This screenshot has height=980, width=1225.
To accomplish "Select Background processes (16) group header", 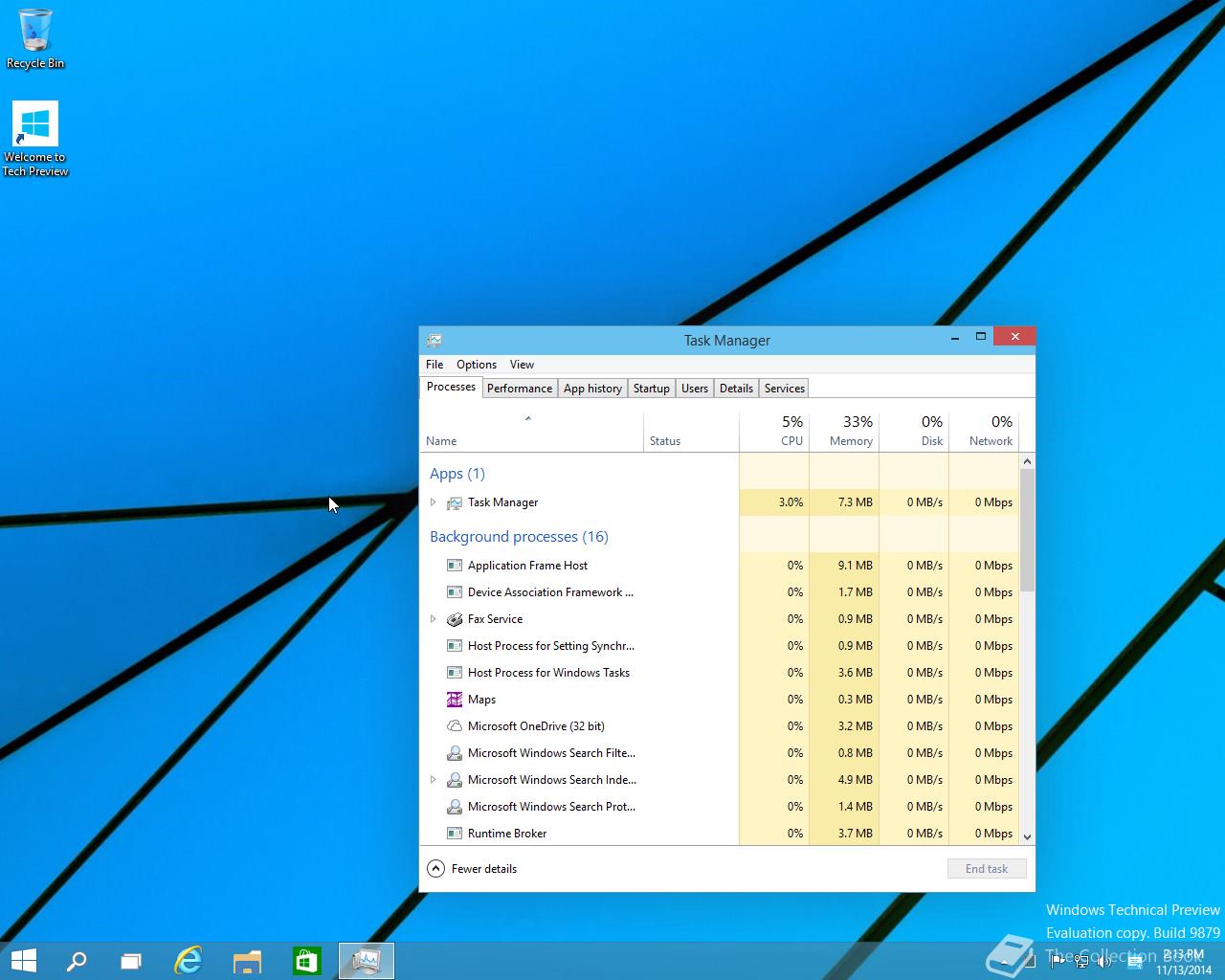I will coord(519,537).
